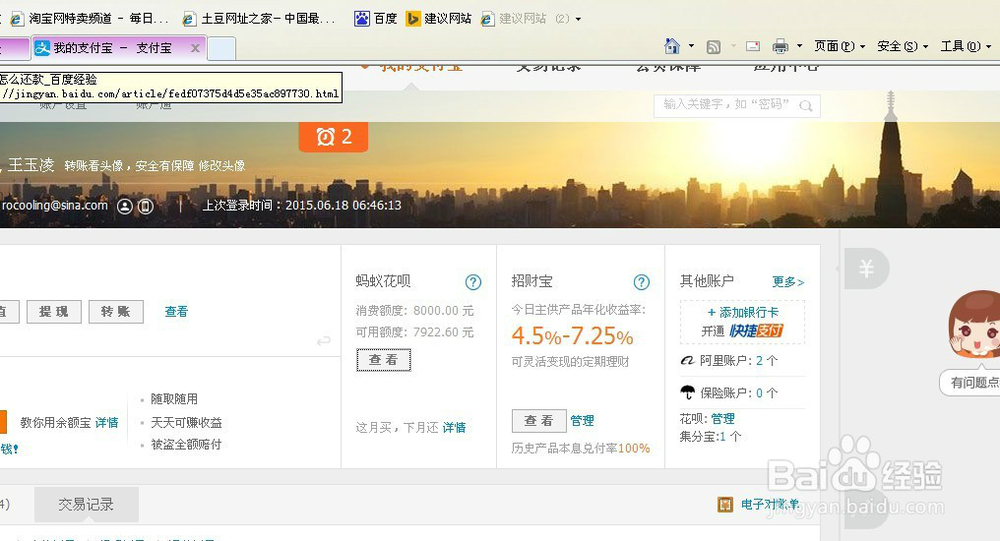1000x541 pixels.
Task: Open the 工具(O) menu
Action: pos(966,46)
